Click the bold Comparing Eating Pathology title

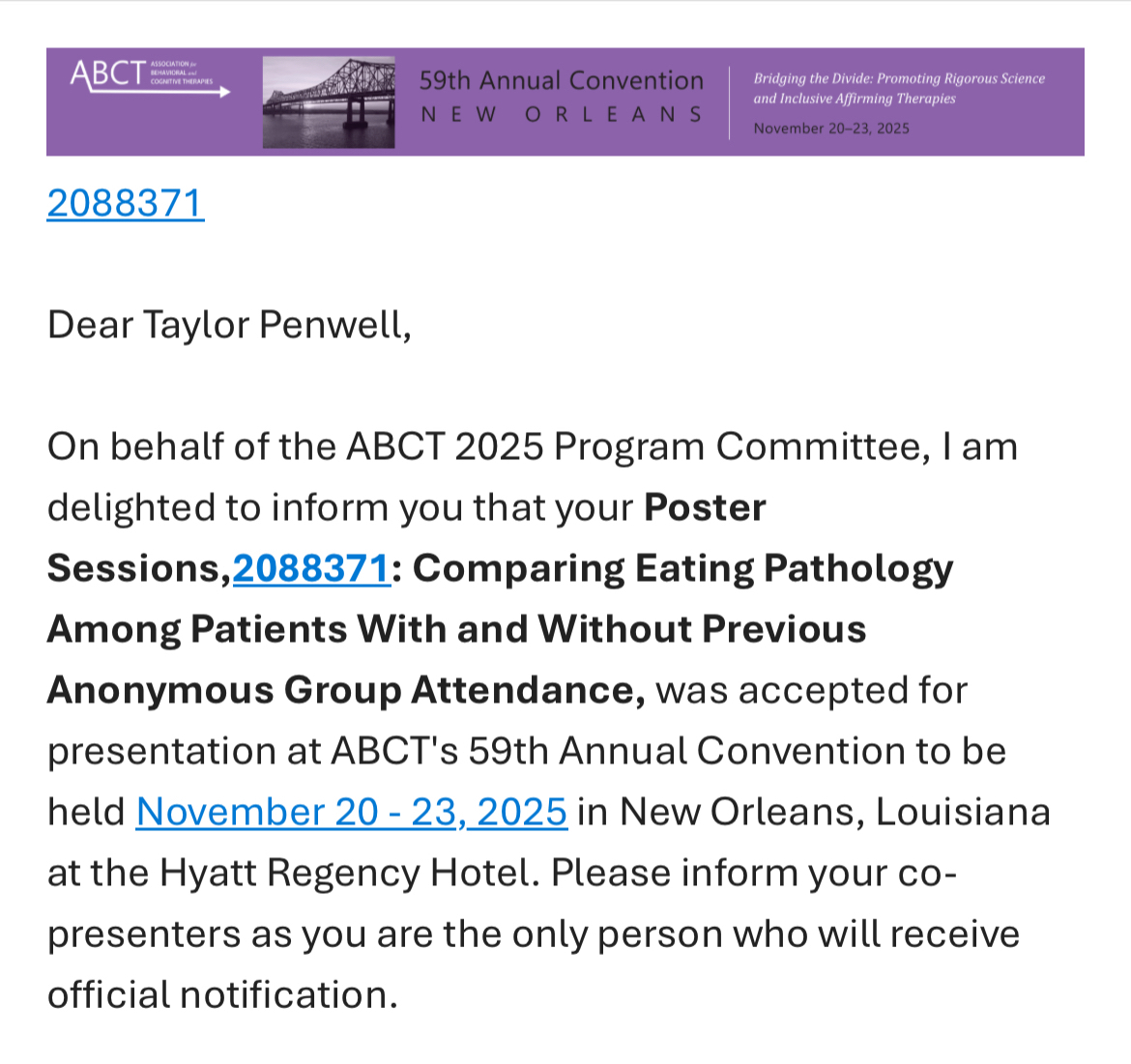pos(682,568)
